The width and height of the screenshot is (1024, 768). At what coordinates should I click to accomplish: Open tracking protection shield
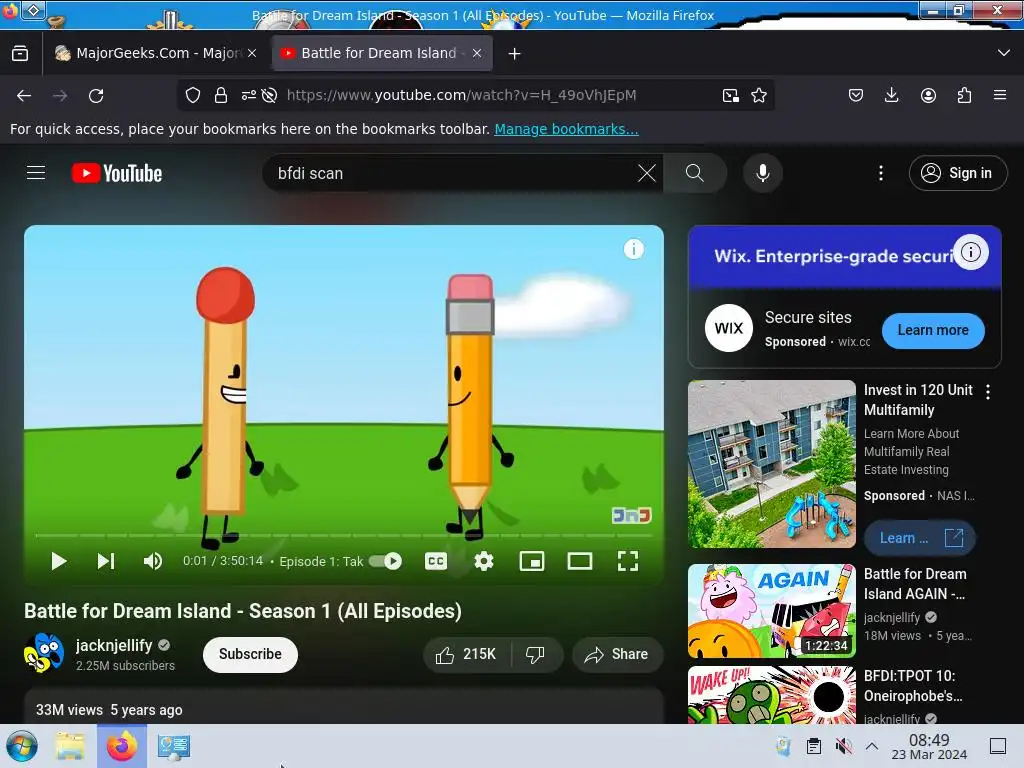coord(193,95)
